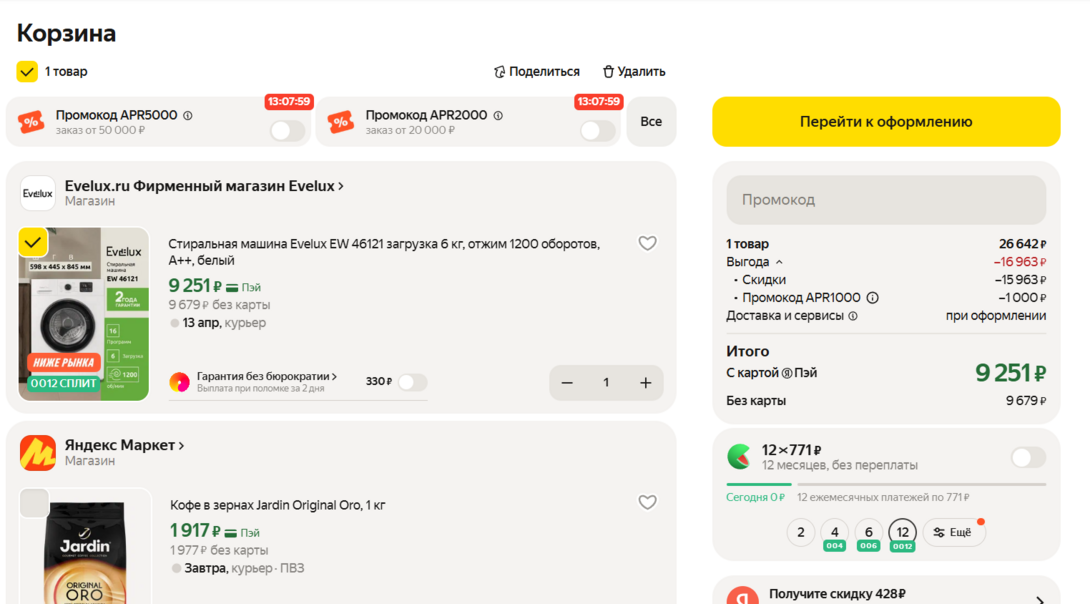Screen dimensions: 1090x604
Task: Open info icon beside Промокод APR2000
Action: (498, 115)
